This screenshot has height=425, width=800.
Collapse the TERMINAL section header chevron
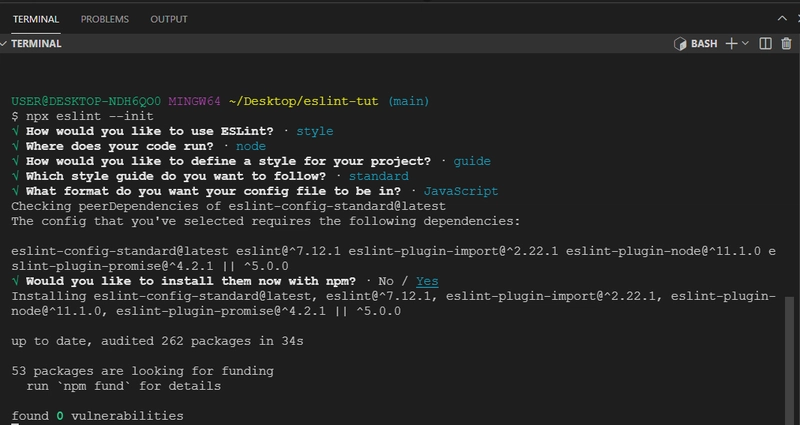click(x=5, y=44)
